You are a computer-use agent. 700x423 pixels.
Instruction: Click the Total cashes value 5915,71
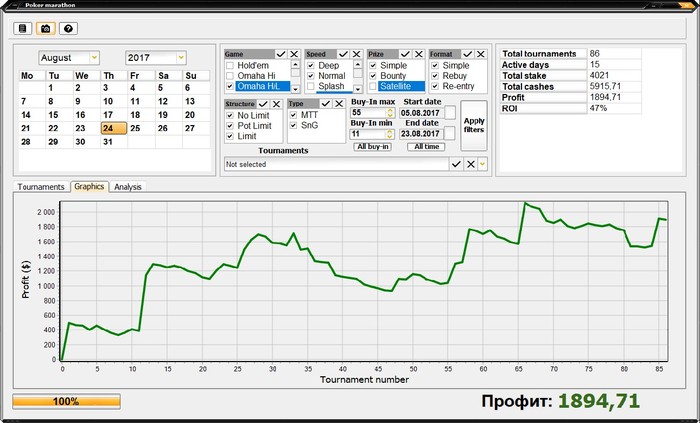614,87
